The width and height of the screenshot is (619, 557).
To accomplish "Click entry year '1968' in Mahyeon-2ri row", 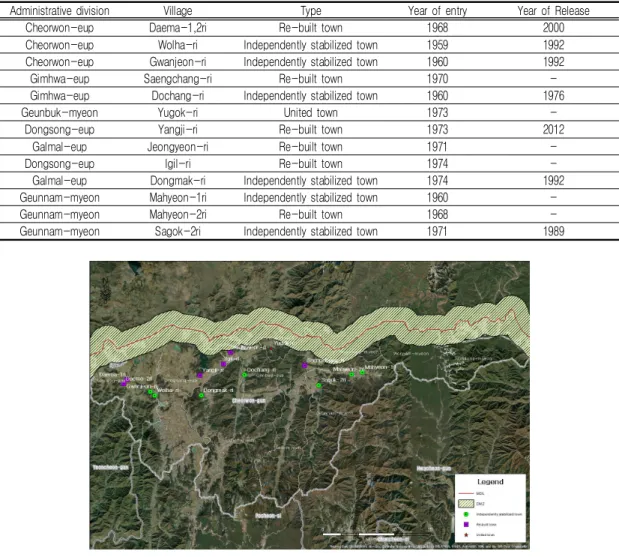I will [437, 215].
